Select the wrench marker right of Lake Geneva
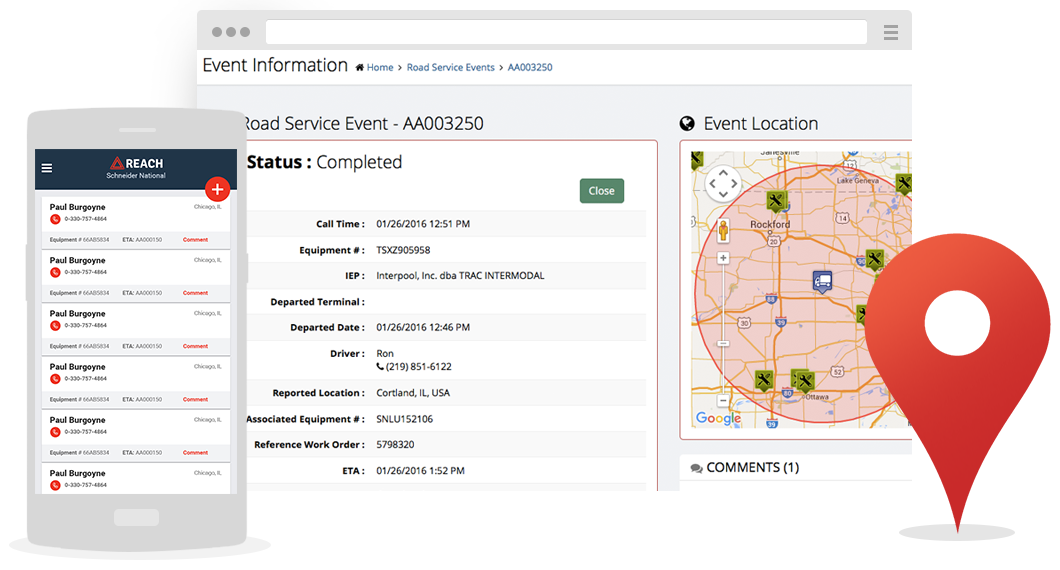1060x570 pixels. [x=904, y=183]
